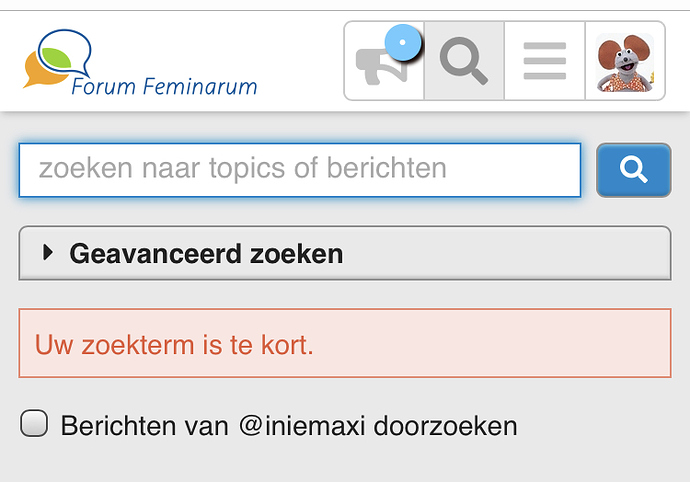The image size is (690, 482).
Task: Open the hamburger menu icon
Action: click(545, 61)
